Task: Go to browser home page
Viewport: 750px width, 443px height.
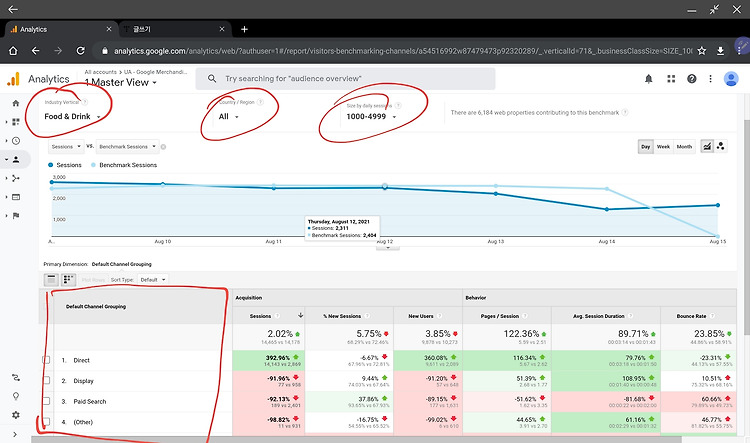Action: point(13,51)
